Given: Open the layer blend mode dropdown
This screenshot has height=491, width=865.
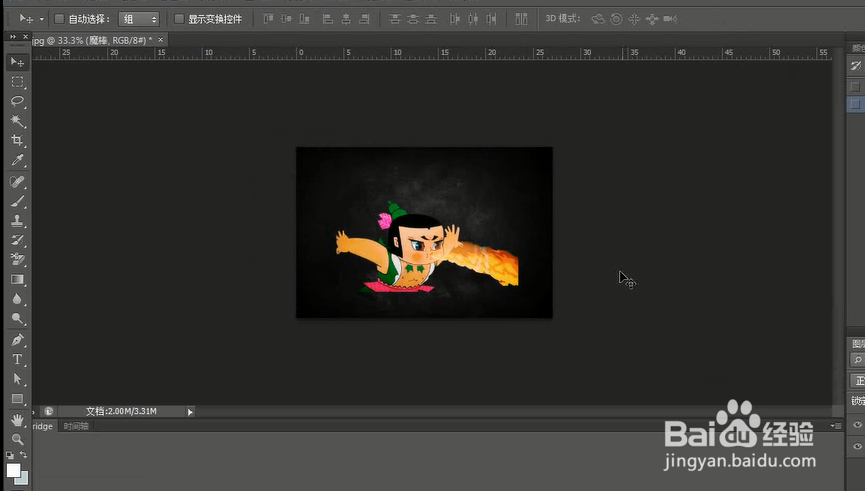Looking at the screenshot, I should (x=857, y=381).
